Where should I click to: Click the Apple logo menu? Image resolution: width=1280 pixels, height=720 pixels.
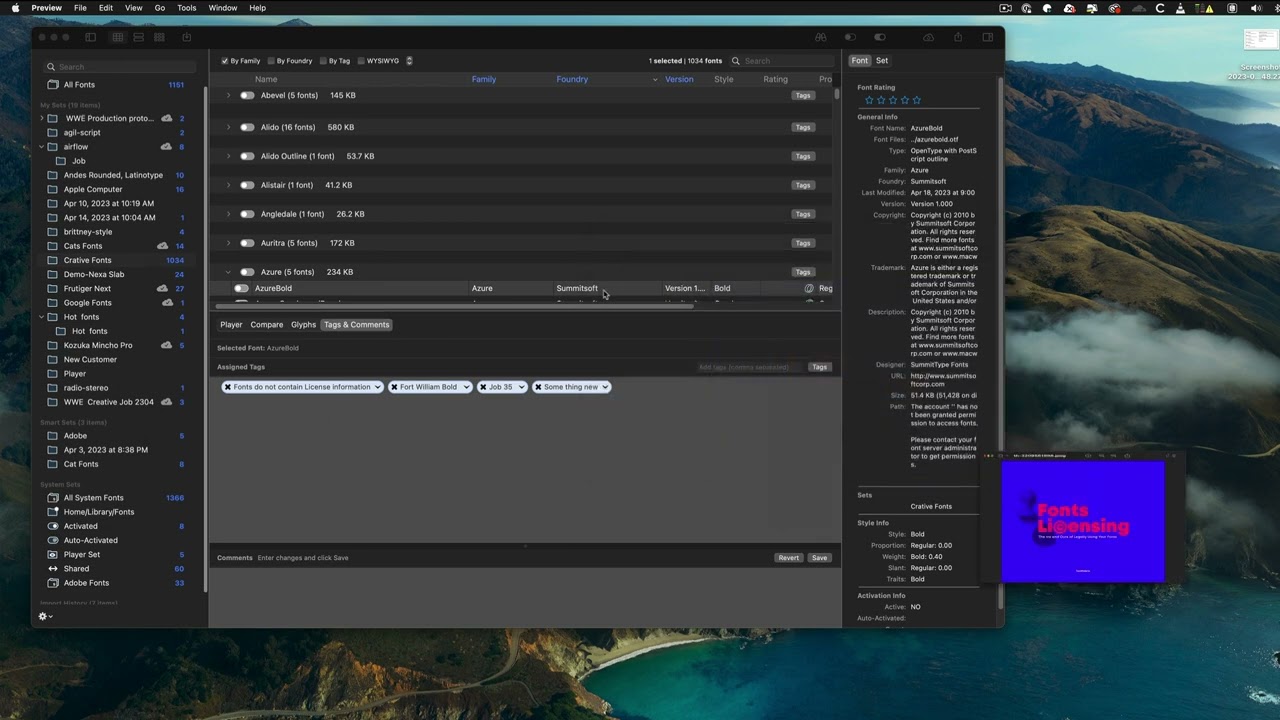(x=15, y=8)
